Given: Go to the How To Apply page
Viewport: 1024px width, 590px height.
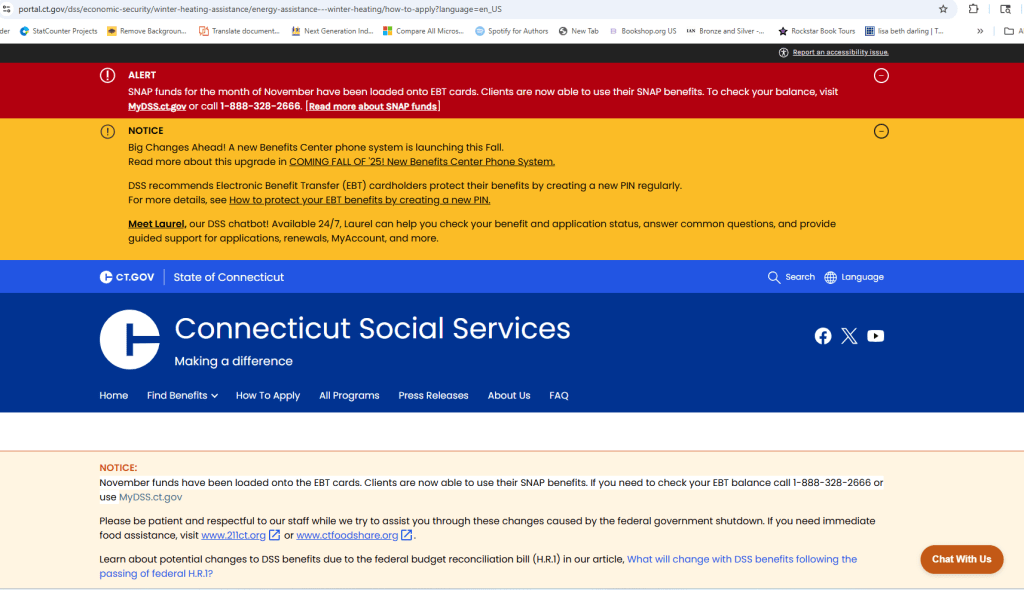Looking at the screenshot, I should point(267,396).
